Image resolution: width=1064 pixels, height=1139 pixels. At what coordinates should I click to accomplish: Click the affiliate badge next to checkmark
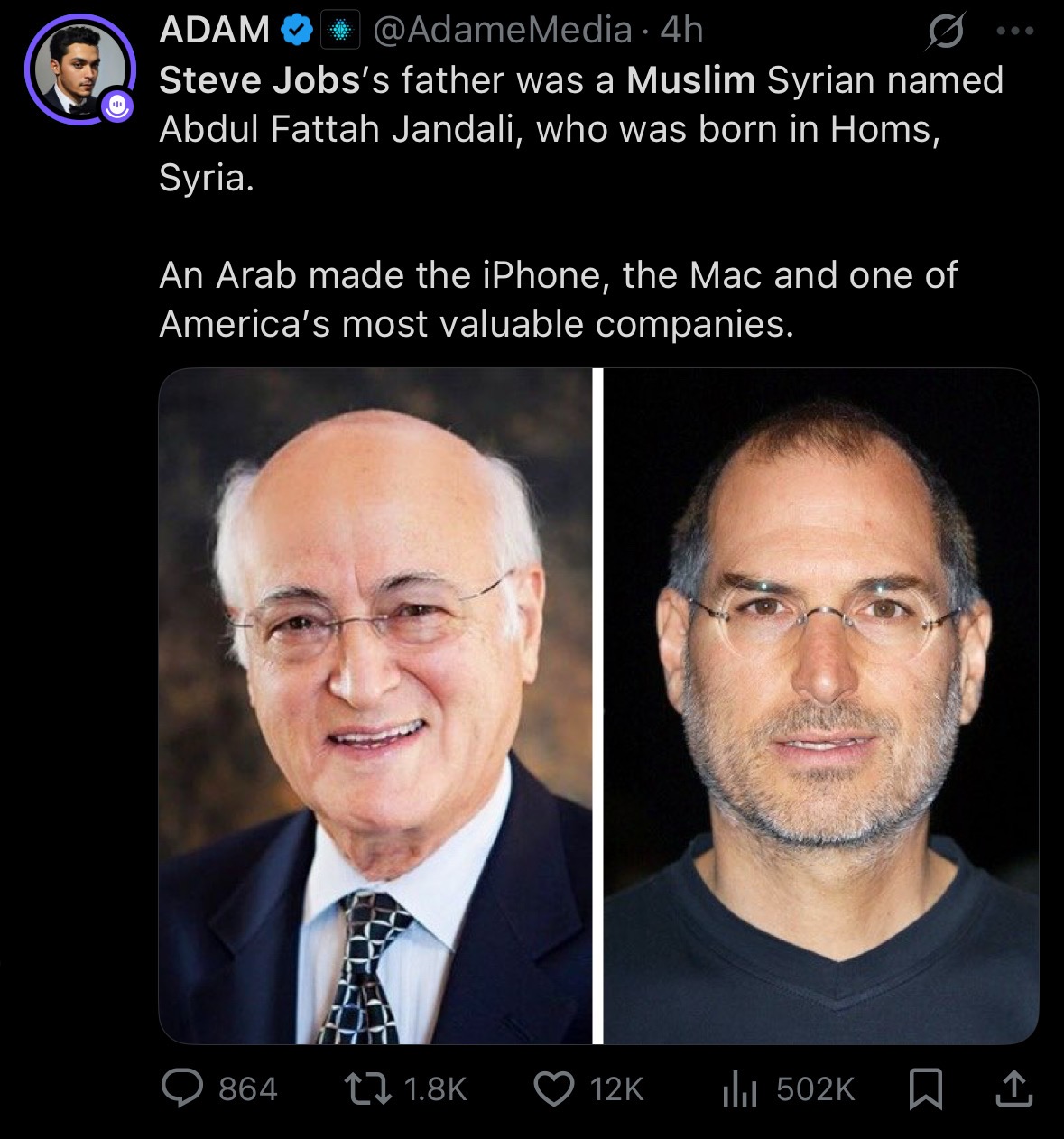(340, 32)
